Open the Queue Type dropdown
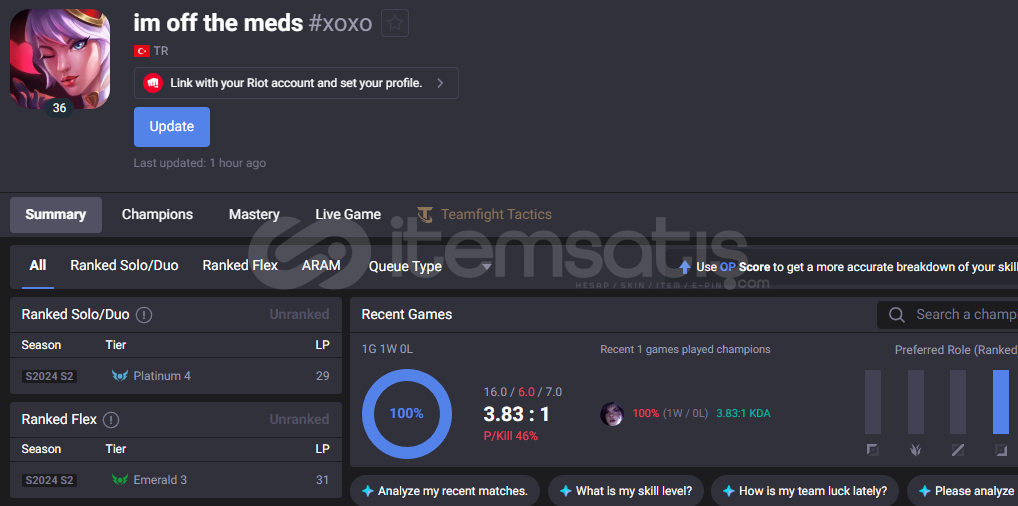Image resolution: width=1018 pixels, height=506 pixels. [x=430, y=266]
